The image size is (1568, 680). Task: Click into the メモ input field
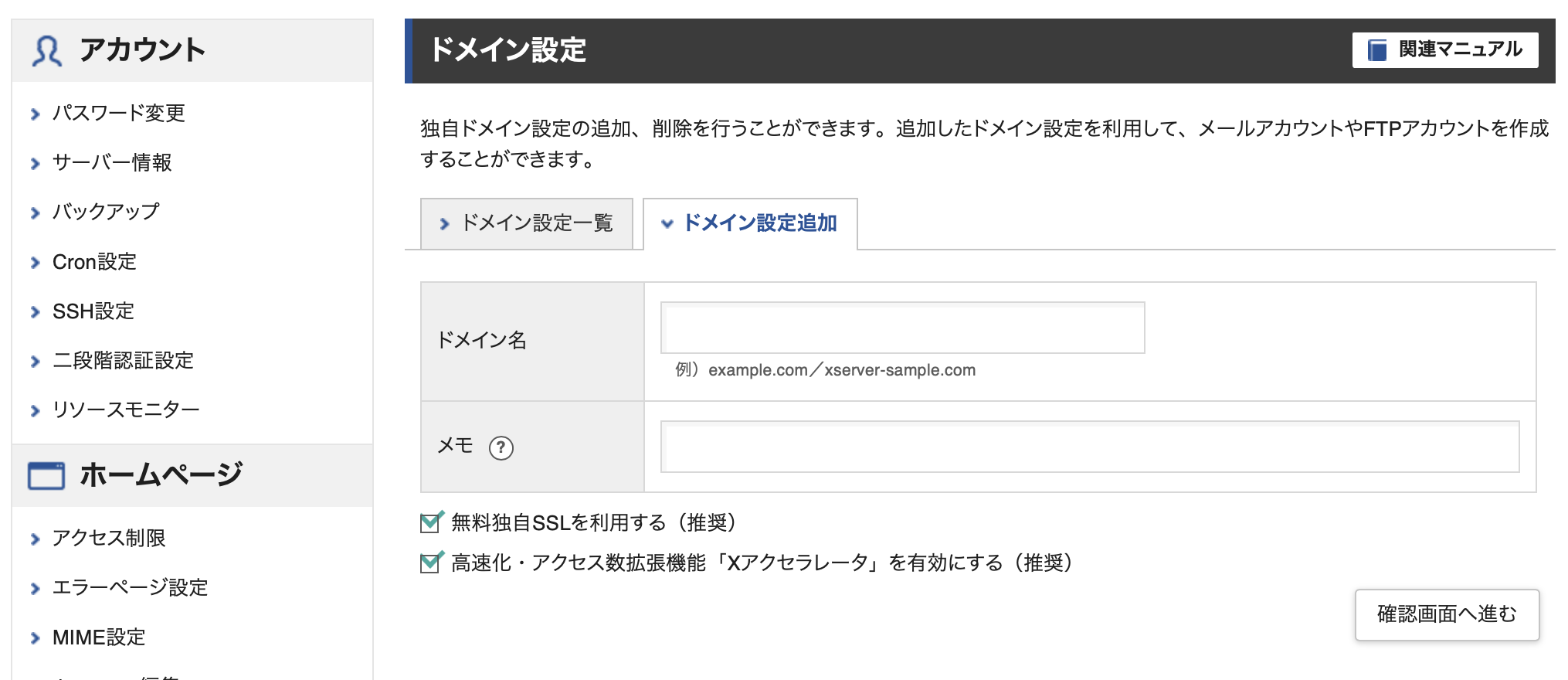[1089, 447]
